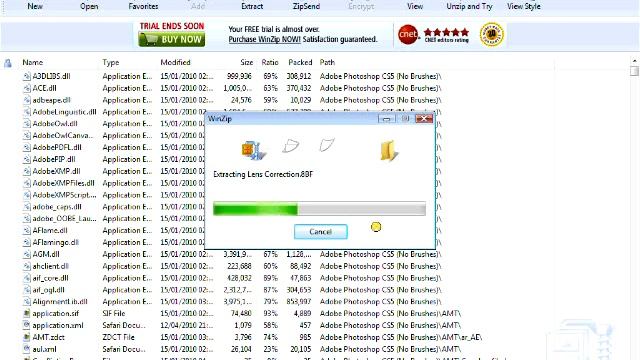Screen dimensions: 640x360
Task: Click the file list scrollbar thumb
Action: coord(634,71)
